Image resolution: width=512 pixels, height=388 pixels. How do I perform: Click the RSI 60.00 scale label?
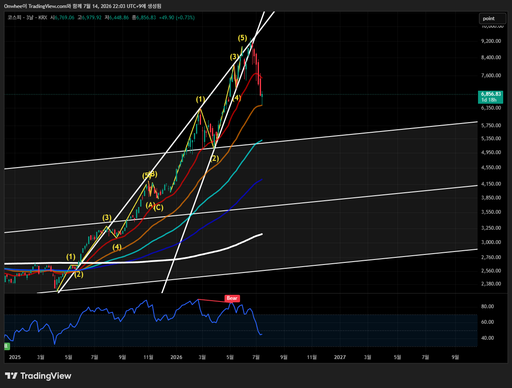[487, 322]
